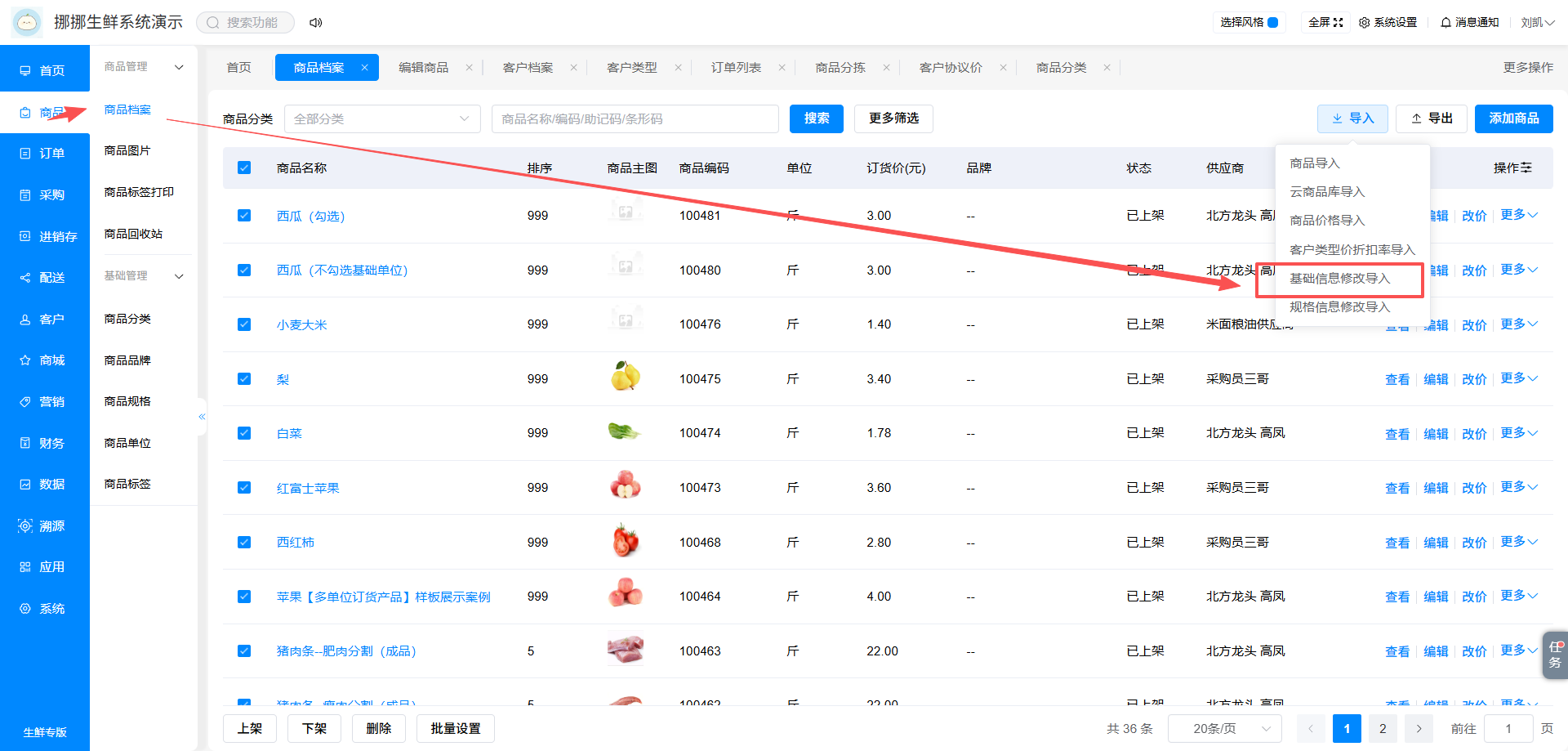Open the 财务 finance sidebar item
This screenshot has height=751, width=1568.
coord(44,443)
